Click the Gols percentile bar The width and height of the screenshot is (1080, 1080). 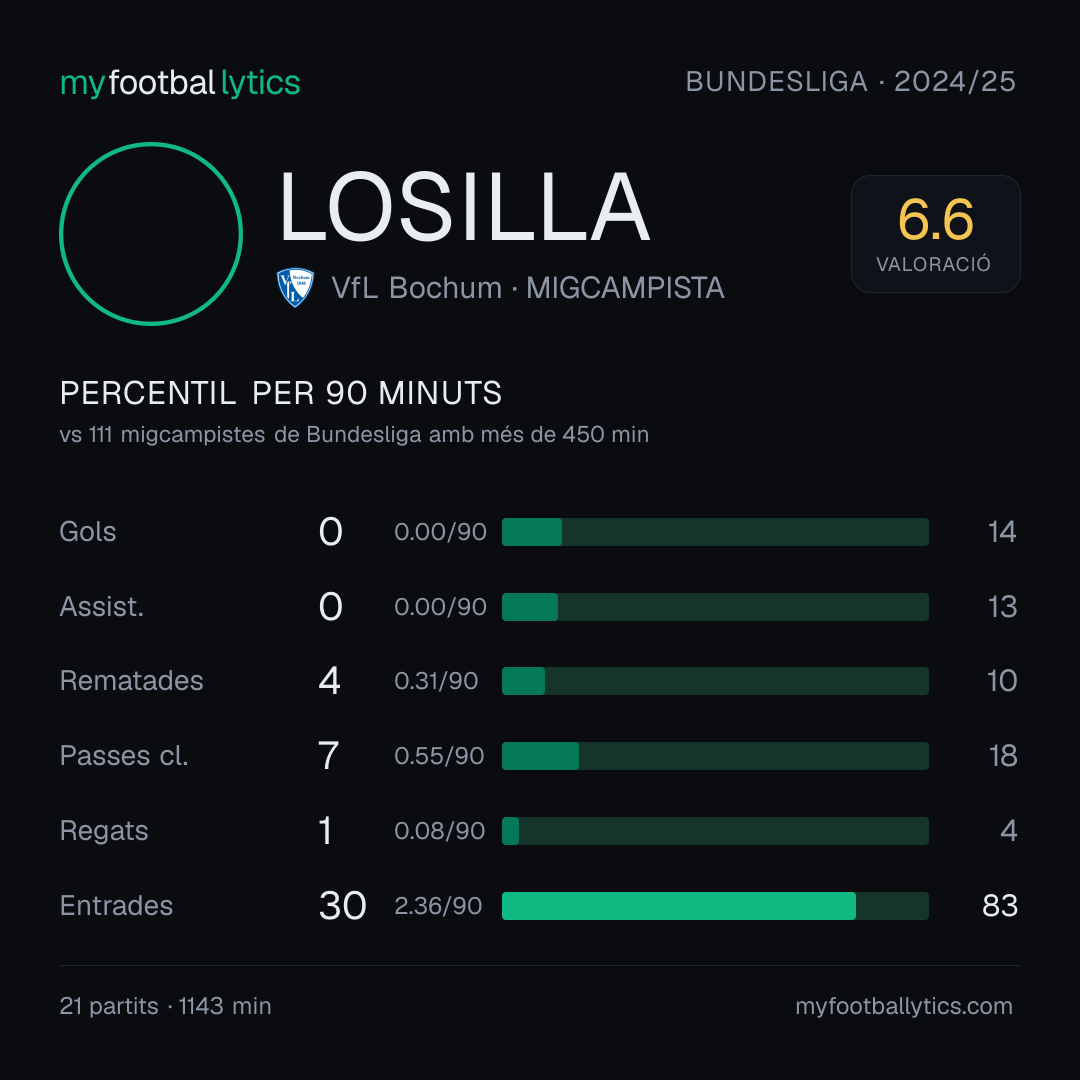(x=715, y=532)
